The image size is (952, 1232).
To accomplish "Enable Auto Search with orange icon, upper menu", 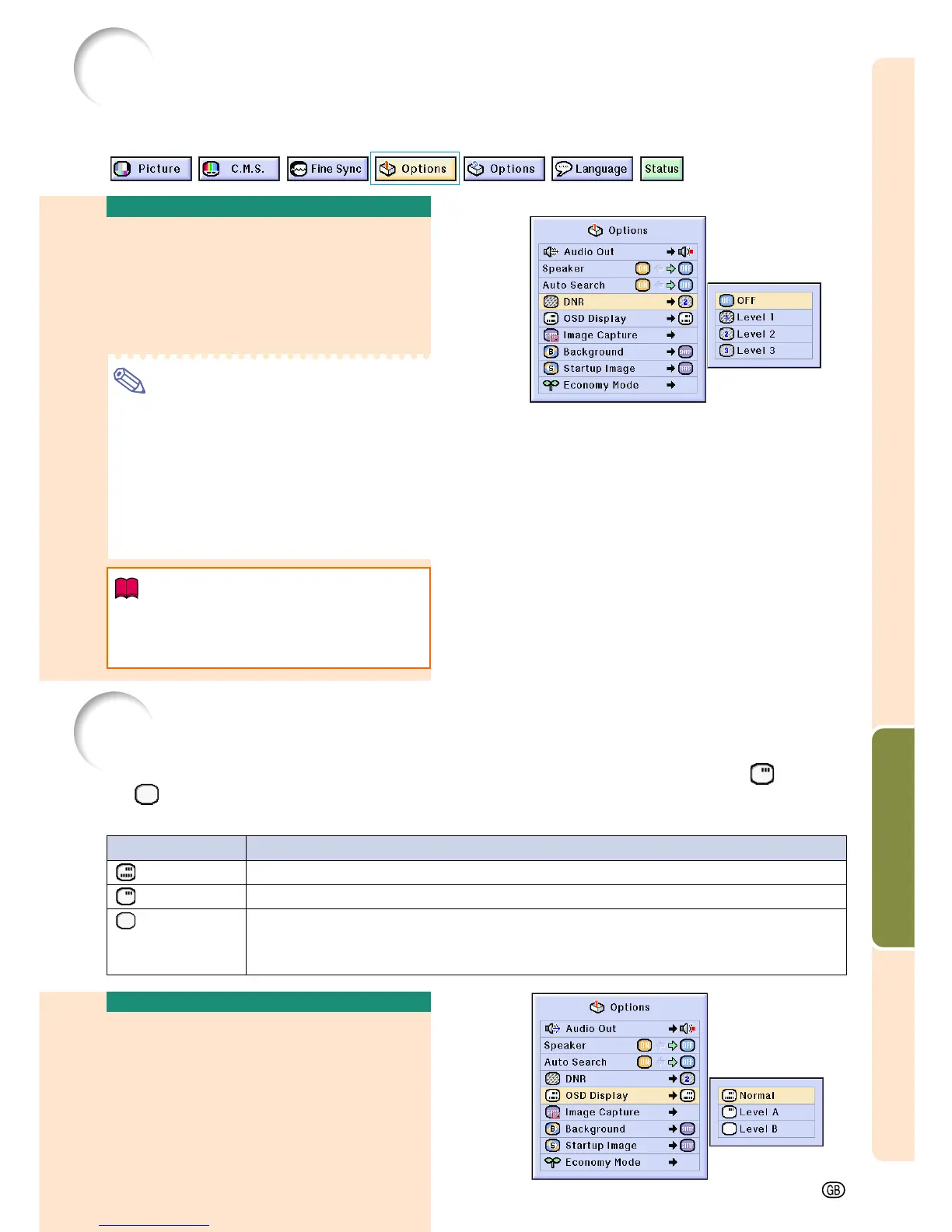I will click(x=642, y=285).
